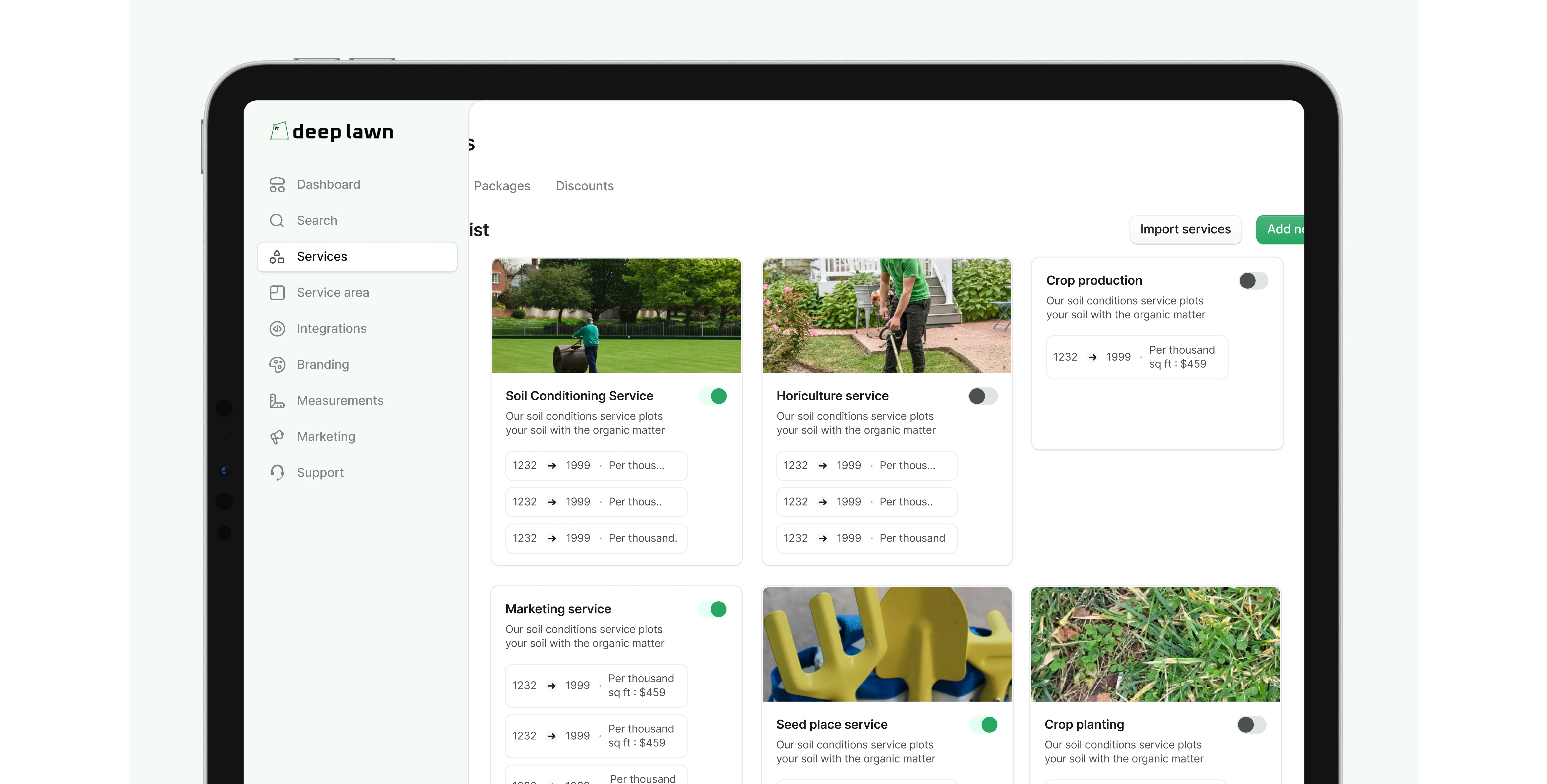Switch to the Discounts tab
Image resolution: width=1547 pixels, height=784 pixels.
pos(584,186)
